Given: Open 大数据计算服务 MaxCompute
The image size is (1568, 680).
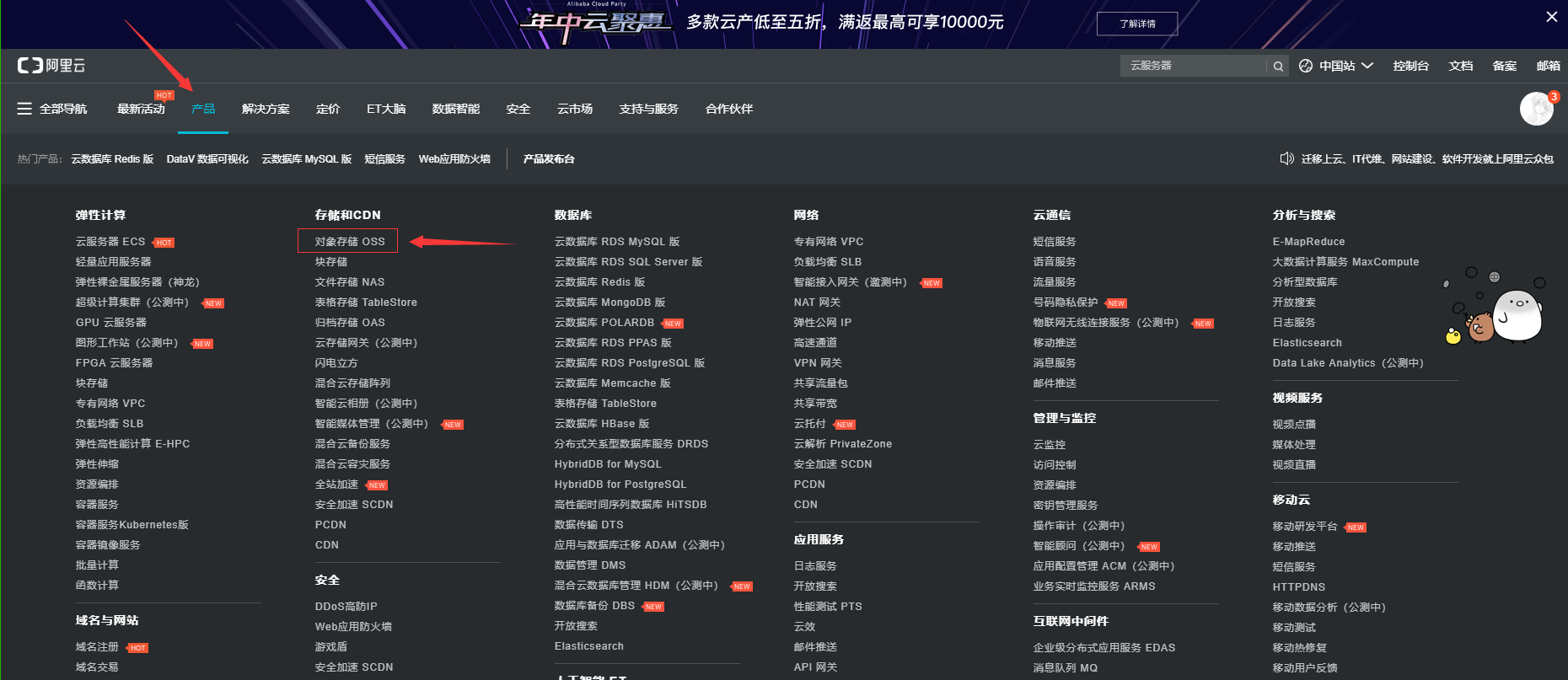Looking at the screenshot, I should click(x=1346, y=262).
